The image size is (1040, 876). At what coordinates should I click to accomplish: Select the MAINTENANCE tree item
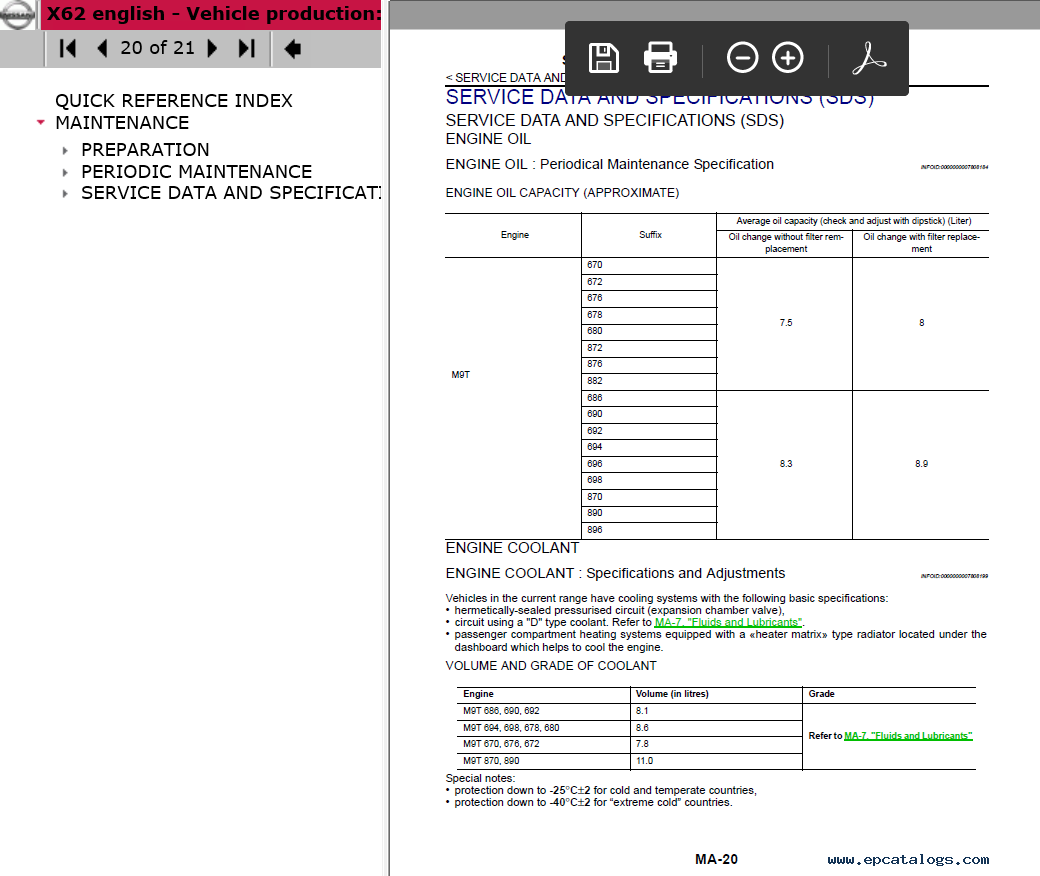122,123
